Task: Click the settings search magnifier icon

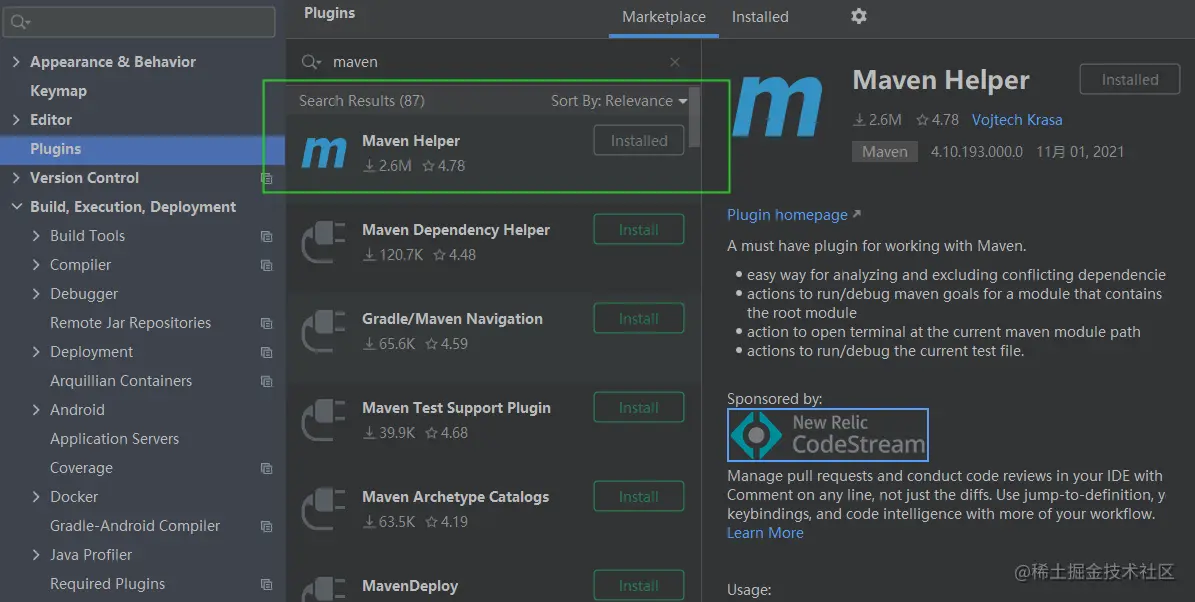Action: (21, 22)
